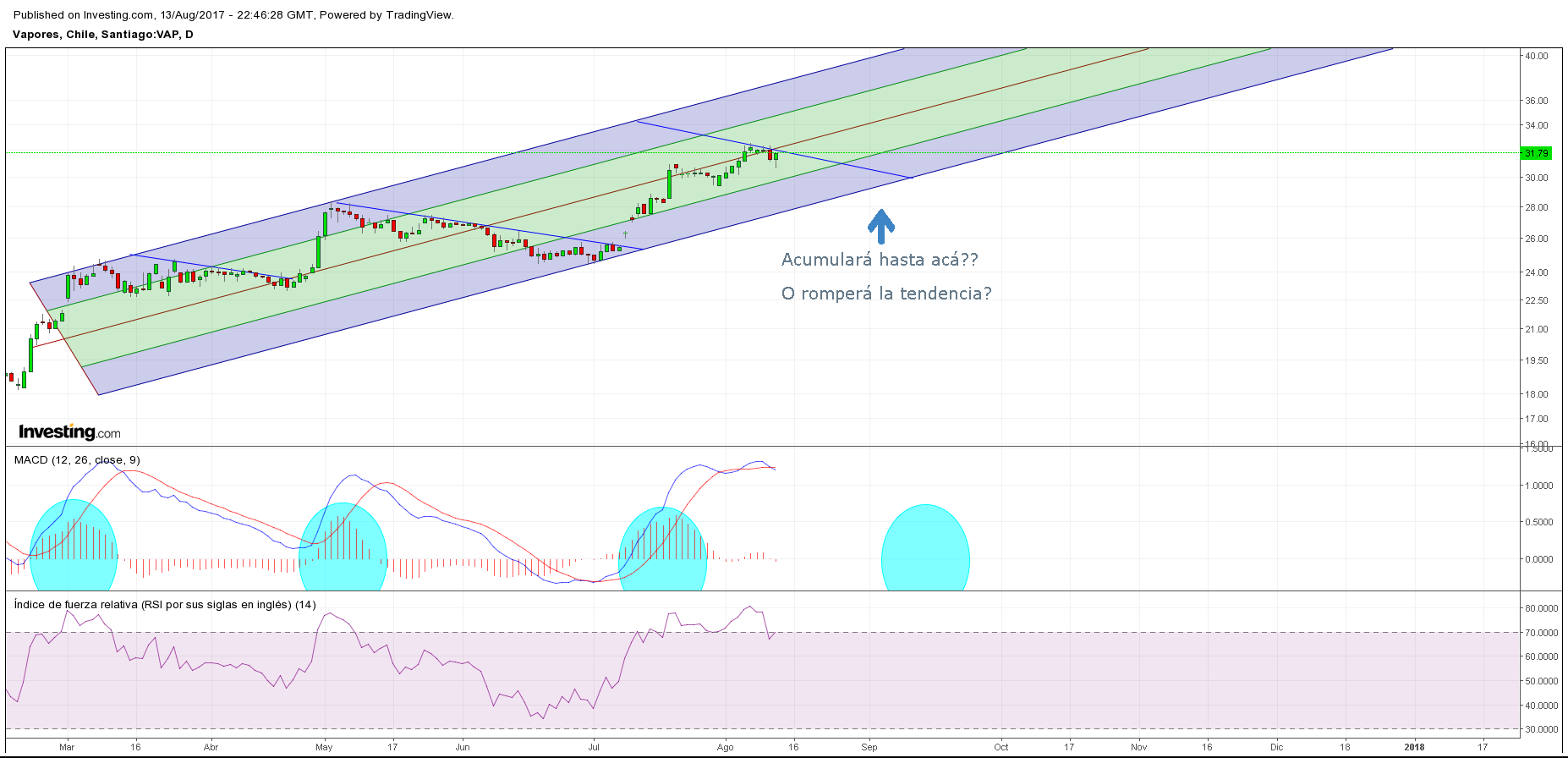Click the green 31.79 current price tag
1568x758 pixels.
[x=1536, y=153]
